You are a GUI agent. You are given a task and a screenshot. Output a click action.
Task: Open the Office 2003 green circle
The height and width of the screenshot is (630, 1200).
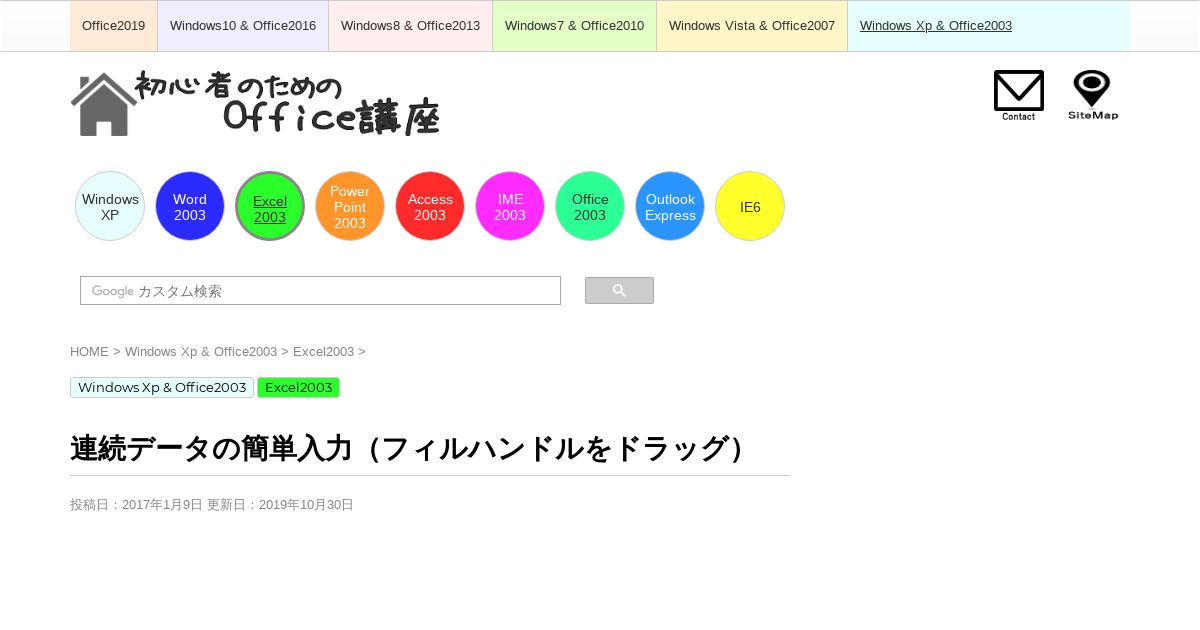tap(590, 206)
